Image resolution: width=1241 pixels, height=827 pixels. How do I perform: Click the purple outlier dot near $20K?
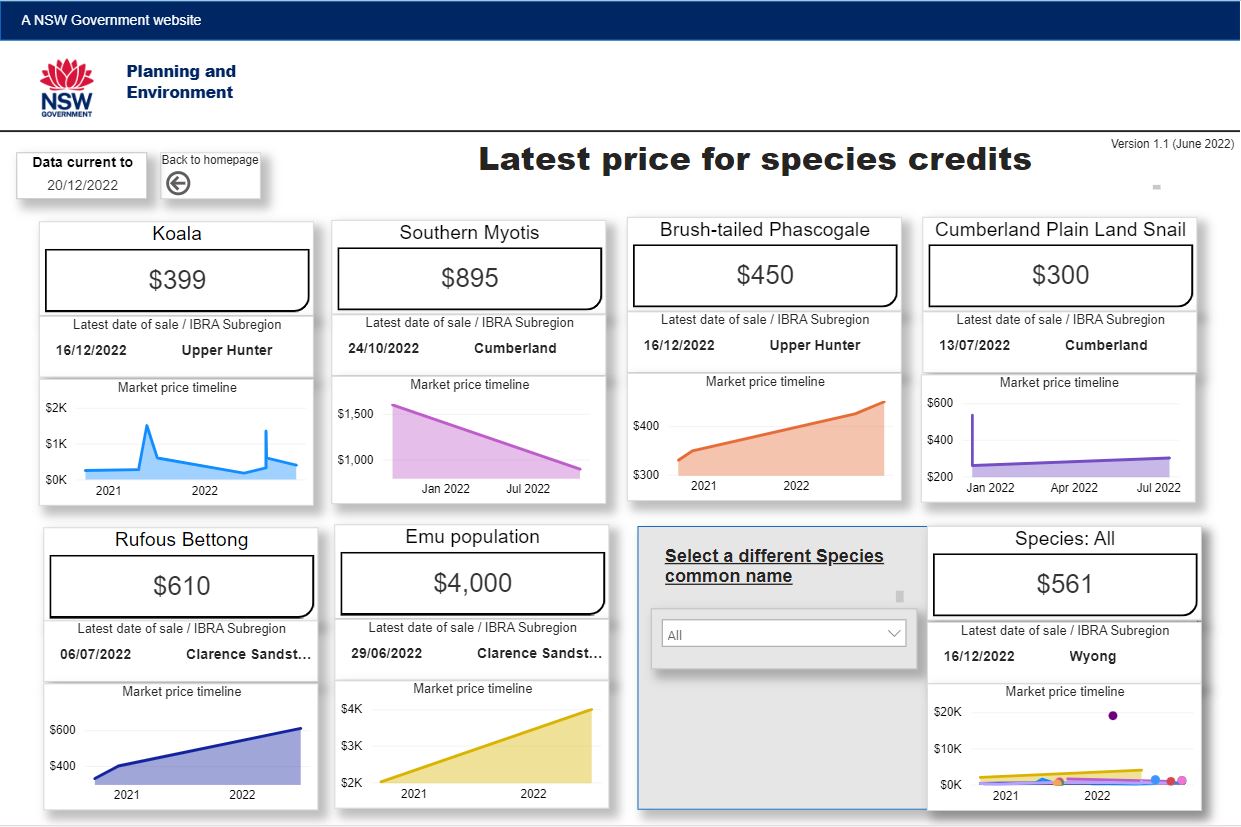[1112, 715]
